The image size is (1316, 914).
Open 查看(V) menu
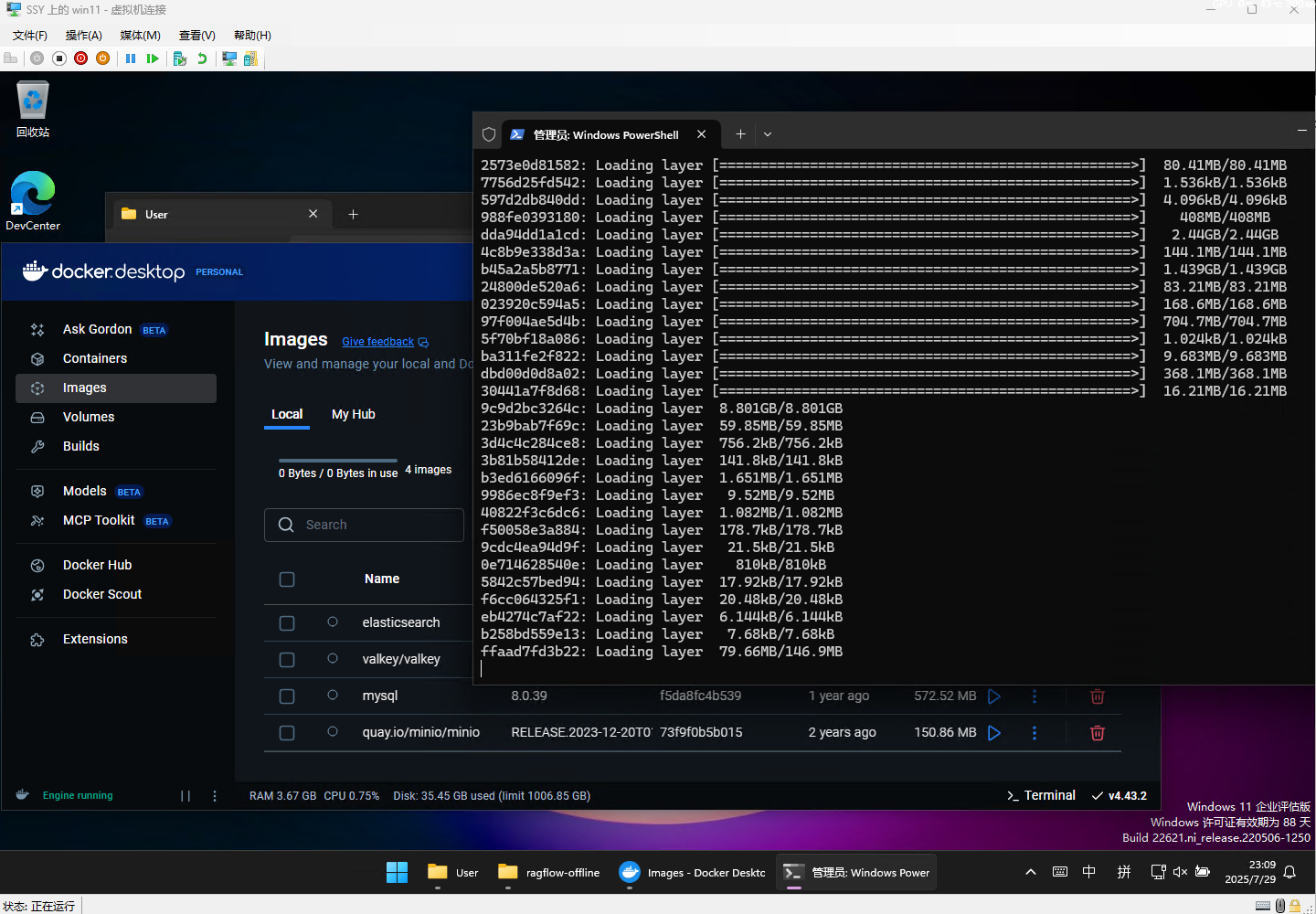(197, 36)
